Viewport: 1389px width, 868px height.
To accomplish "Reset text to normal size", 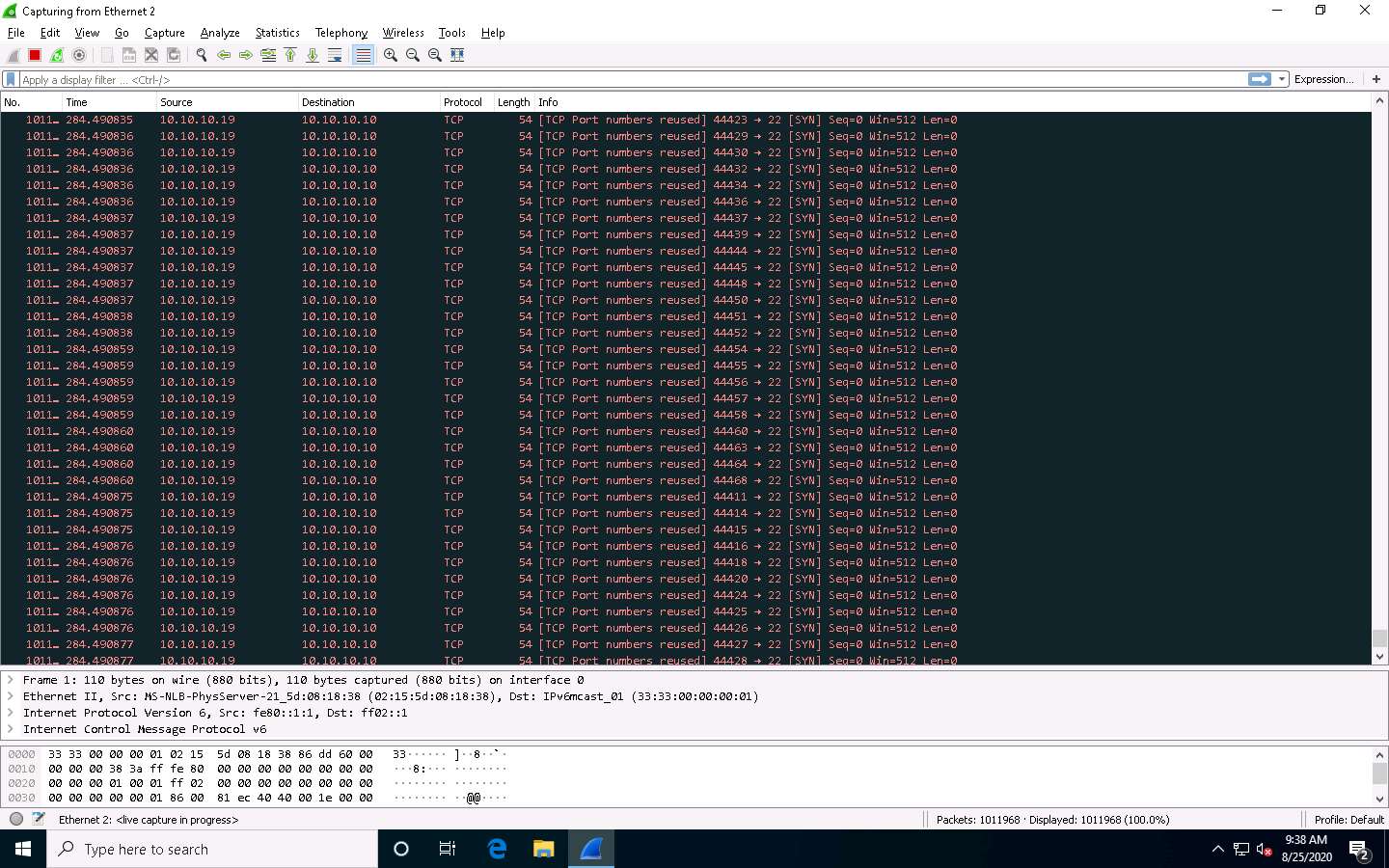I will click(435, 55).
